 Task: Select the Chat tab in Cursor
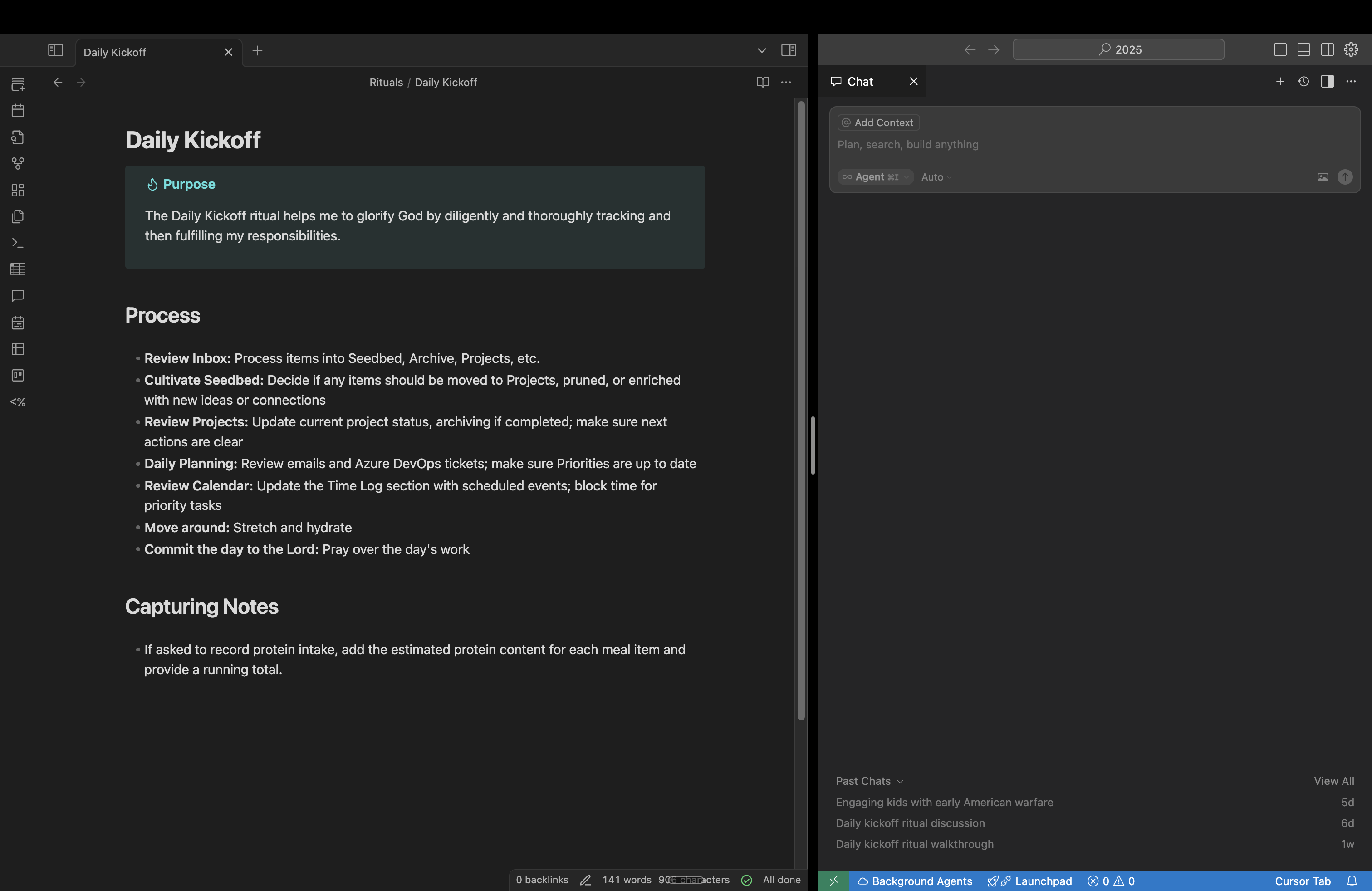click(x=860, y=81)
